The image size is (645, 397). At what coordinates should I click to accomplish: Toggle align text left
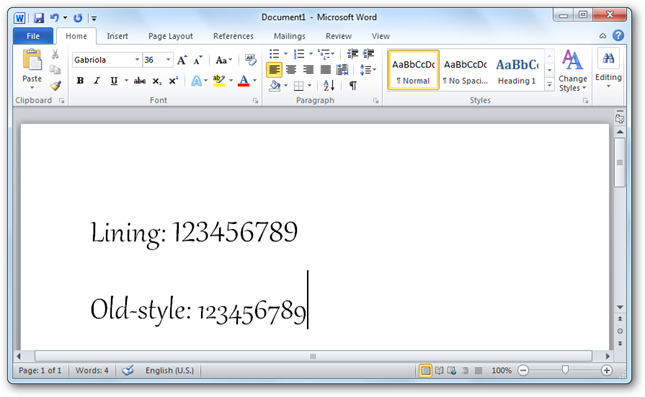click(x=274, y=70)
